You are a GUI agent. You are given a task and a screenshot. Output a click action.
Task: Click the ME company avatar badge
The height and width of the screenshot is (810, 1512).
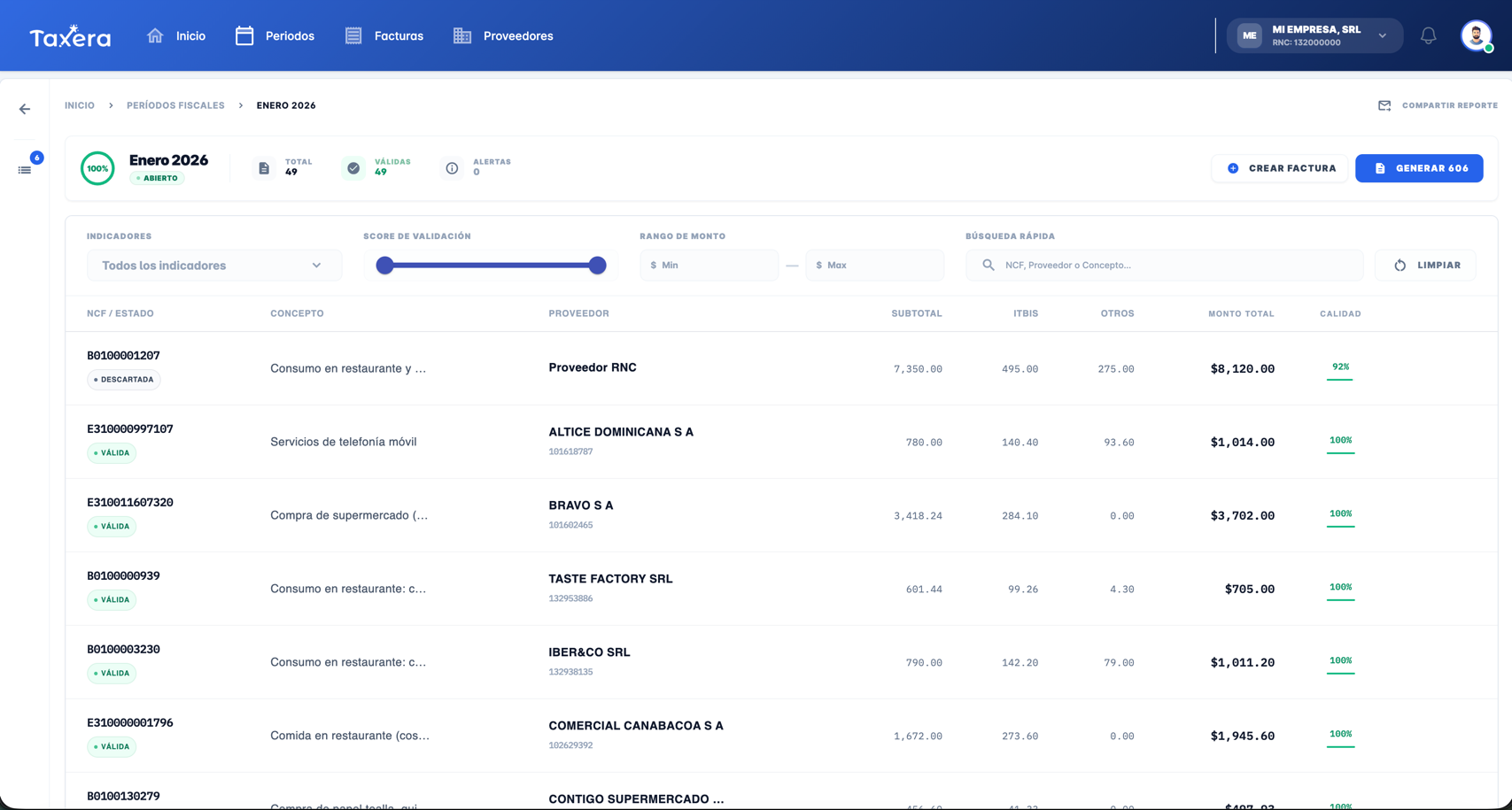click(x=1249, y=35)
